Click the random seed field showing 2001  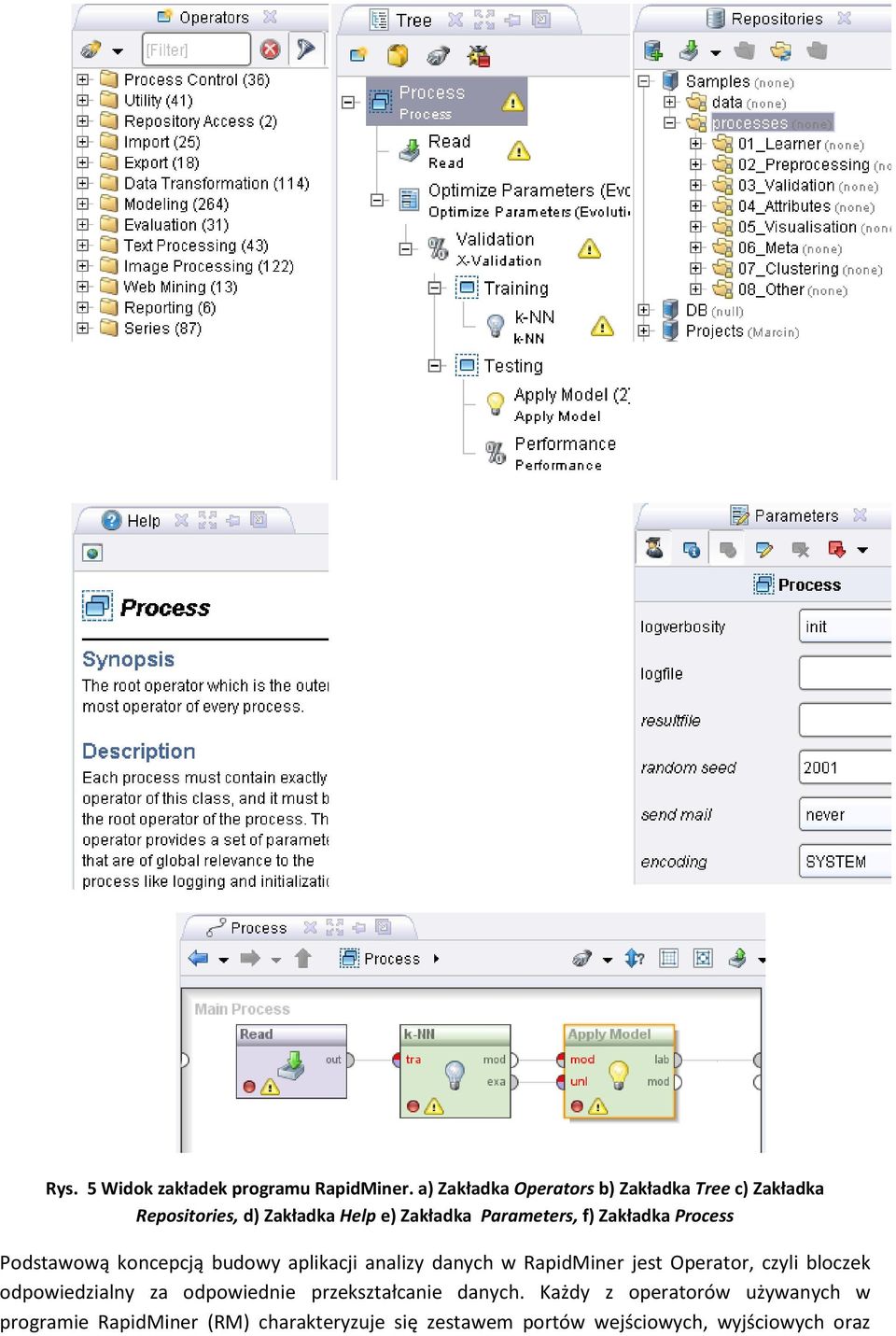[845, 767]
